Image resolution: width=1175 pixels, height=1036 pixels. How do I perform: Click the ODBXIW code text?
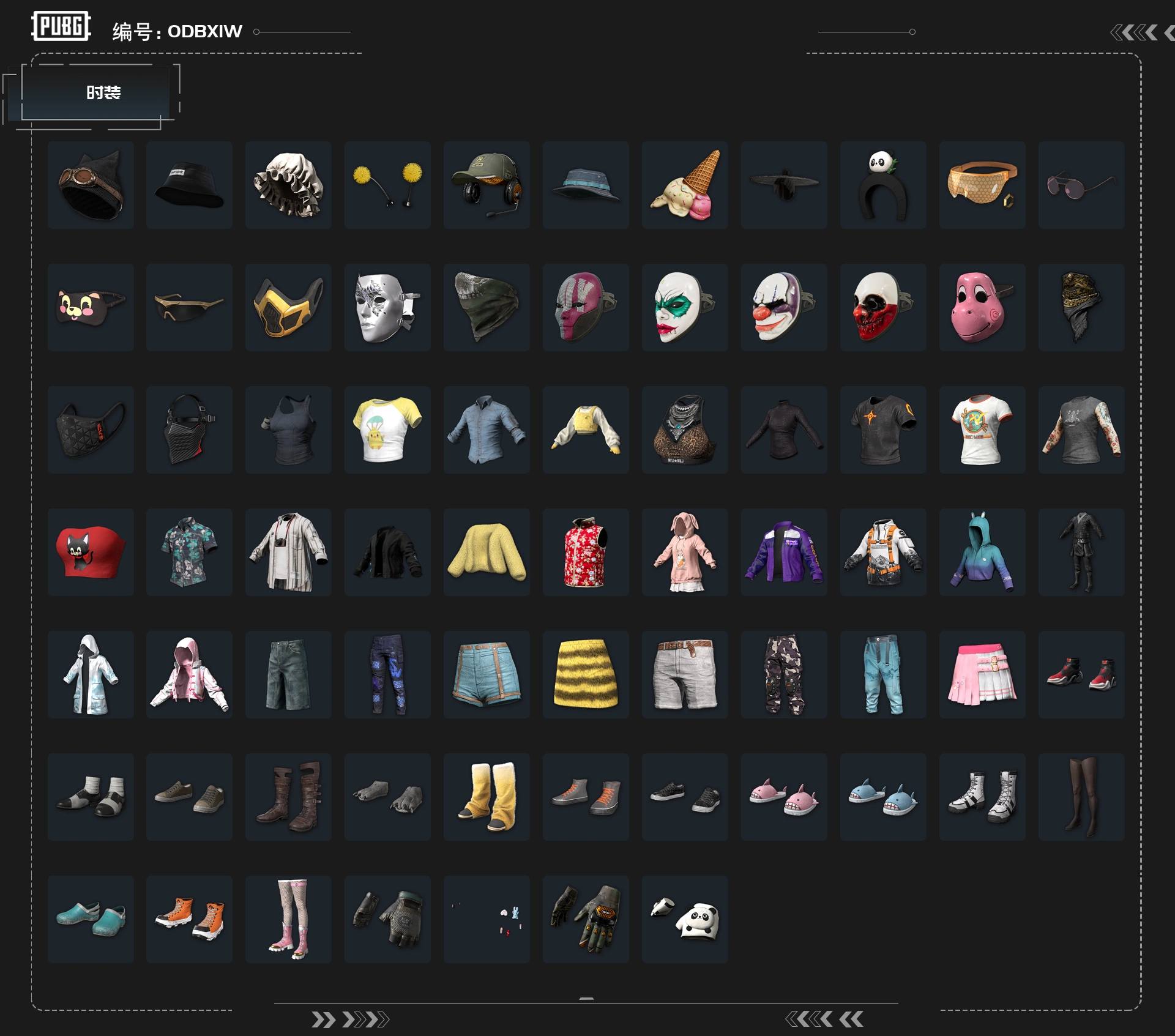pos(205,31)
